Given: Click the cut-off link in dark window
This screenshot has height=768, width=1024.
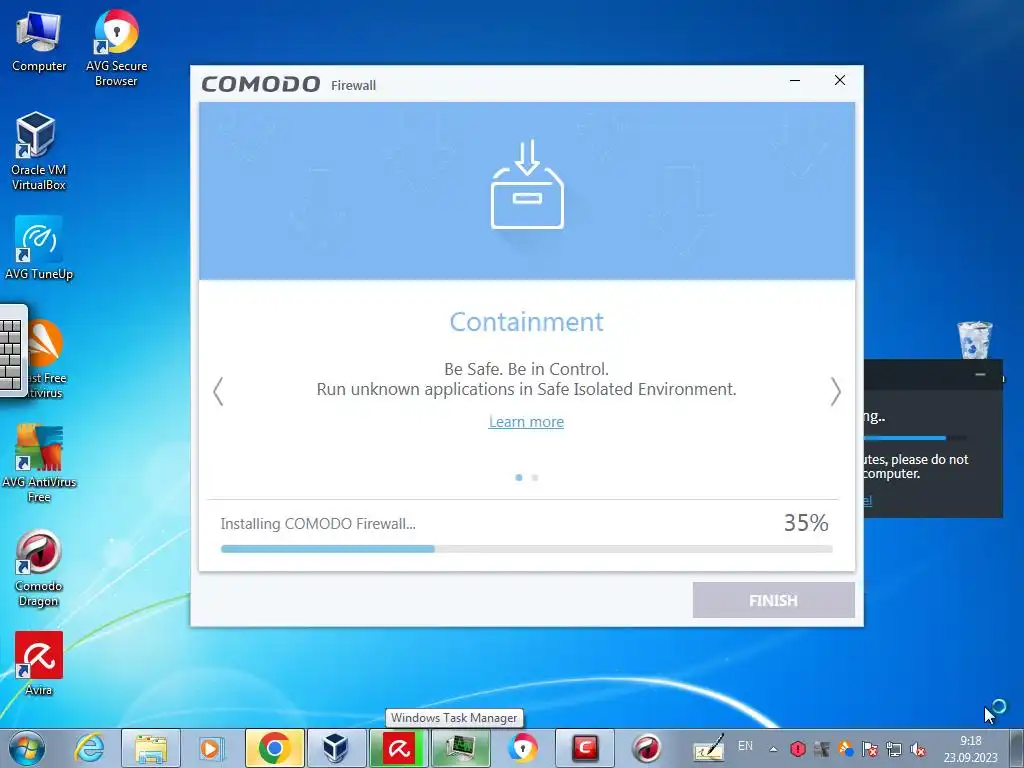Looking at the screenshot, I should click(x=867, y=501).
